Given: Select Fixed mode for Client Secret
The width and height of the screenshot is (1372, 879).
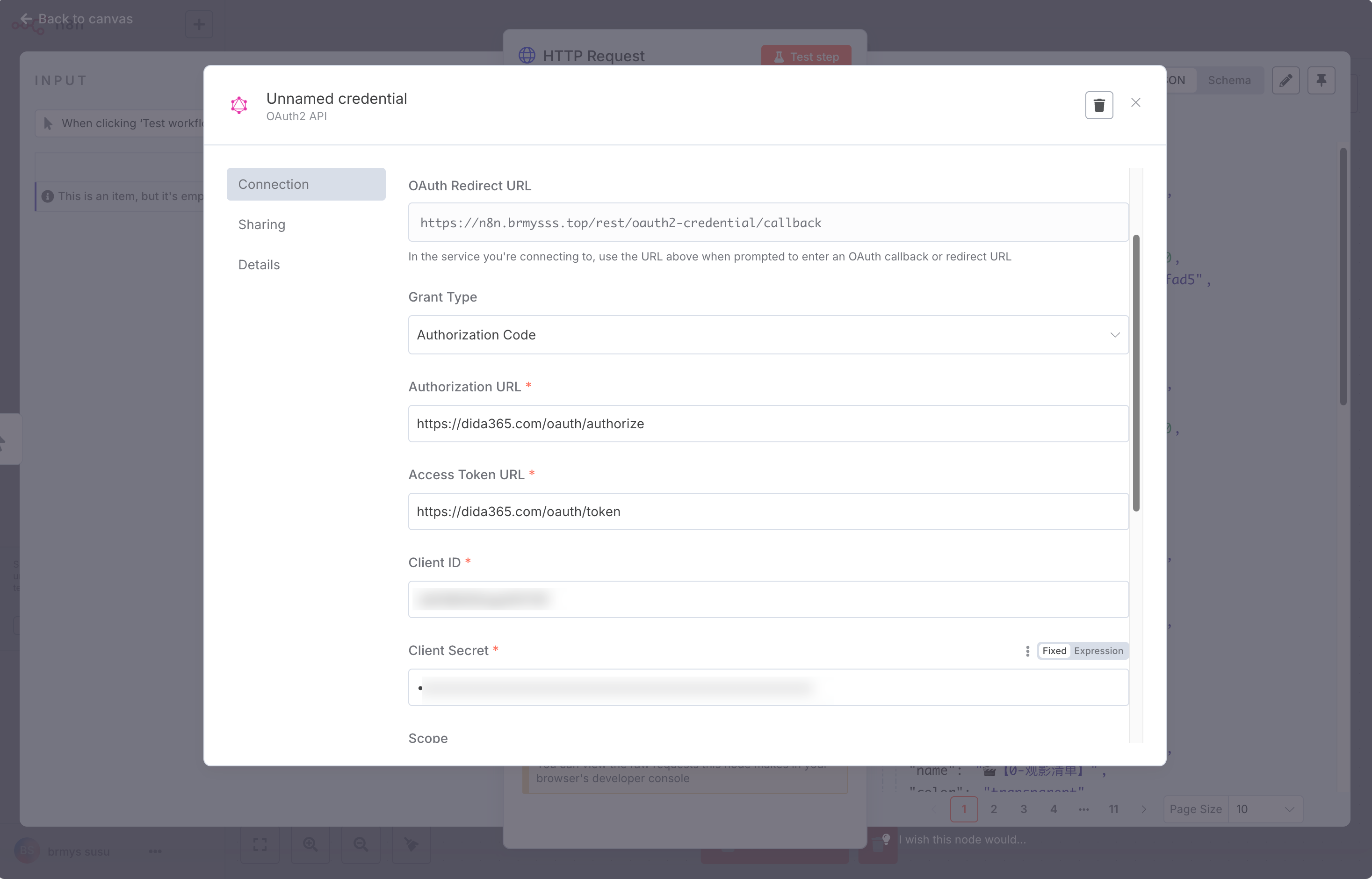Looking at the screenshot, I should coord(1054,651).
